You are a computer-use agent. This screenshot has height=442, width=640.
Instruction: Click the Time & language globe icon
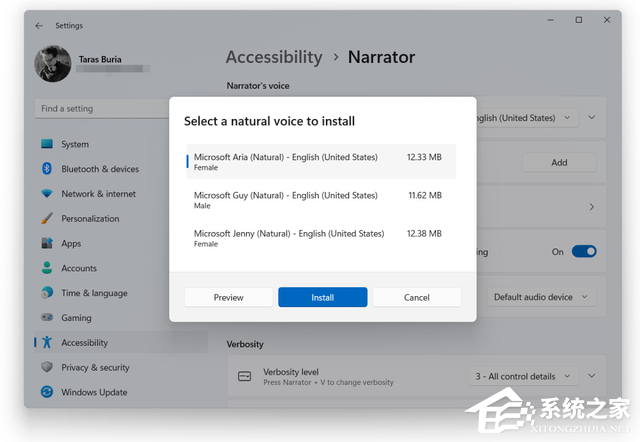(x=46, y=293)
